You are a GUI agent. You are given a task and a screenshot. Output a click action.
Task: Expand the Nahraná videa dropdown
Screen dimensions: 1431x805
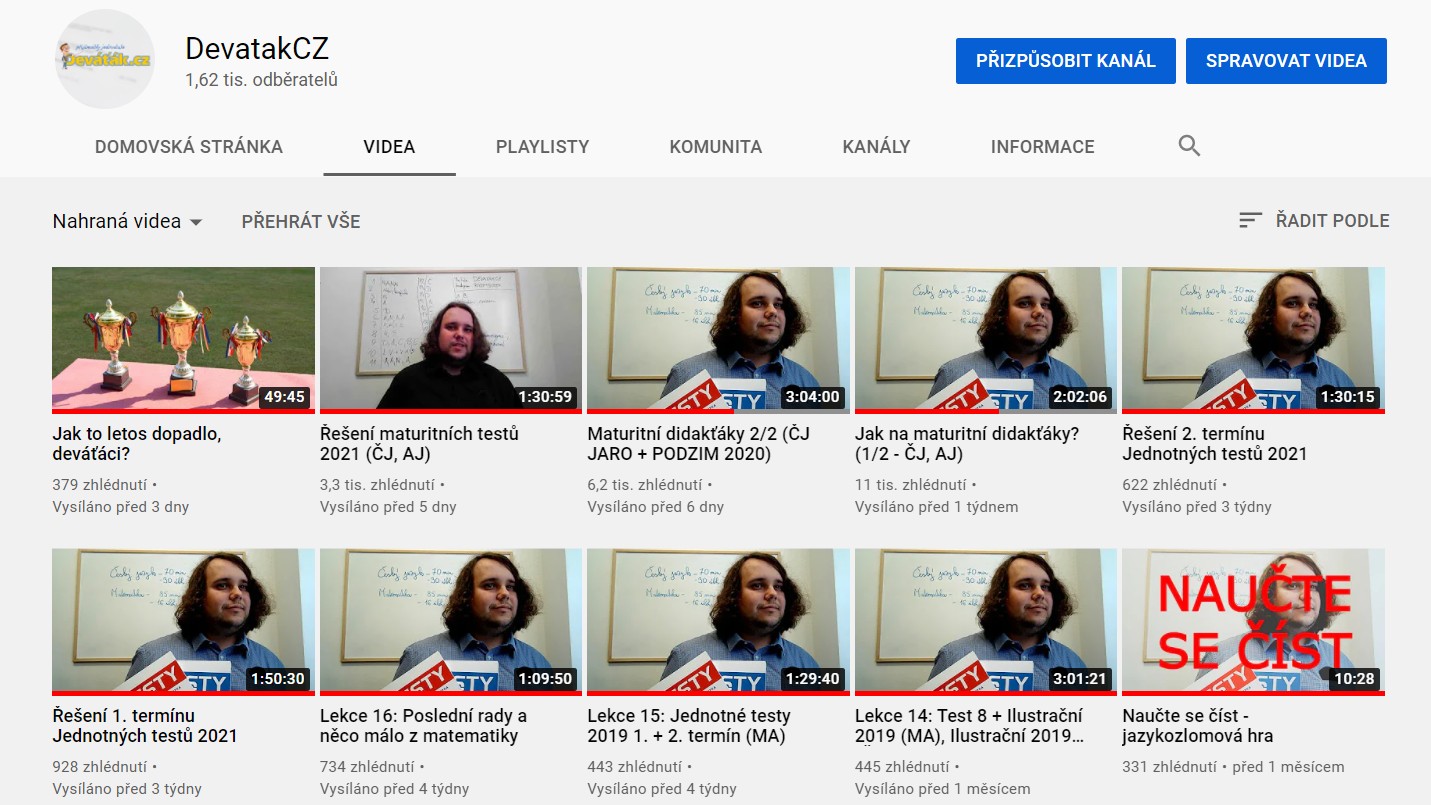tap(127, 221)
